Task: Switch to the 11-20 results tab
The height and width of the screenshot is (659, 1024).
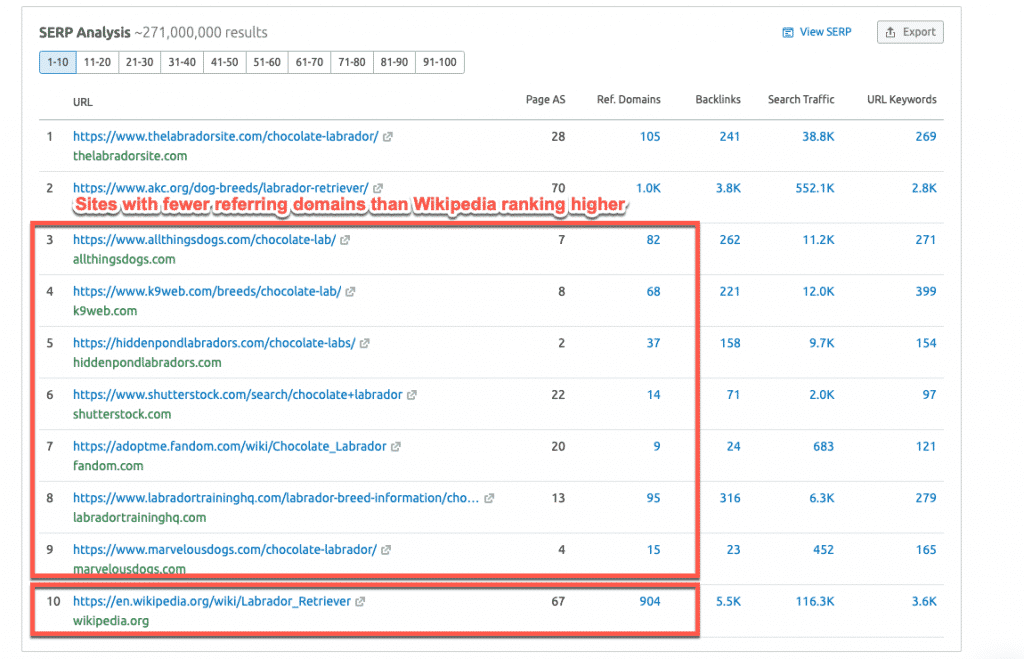Action: pos(99,62)
